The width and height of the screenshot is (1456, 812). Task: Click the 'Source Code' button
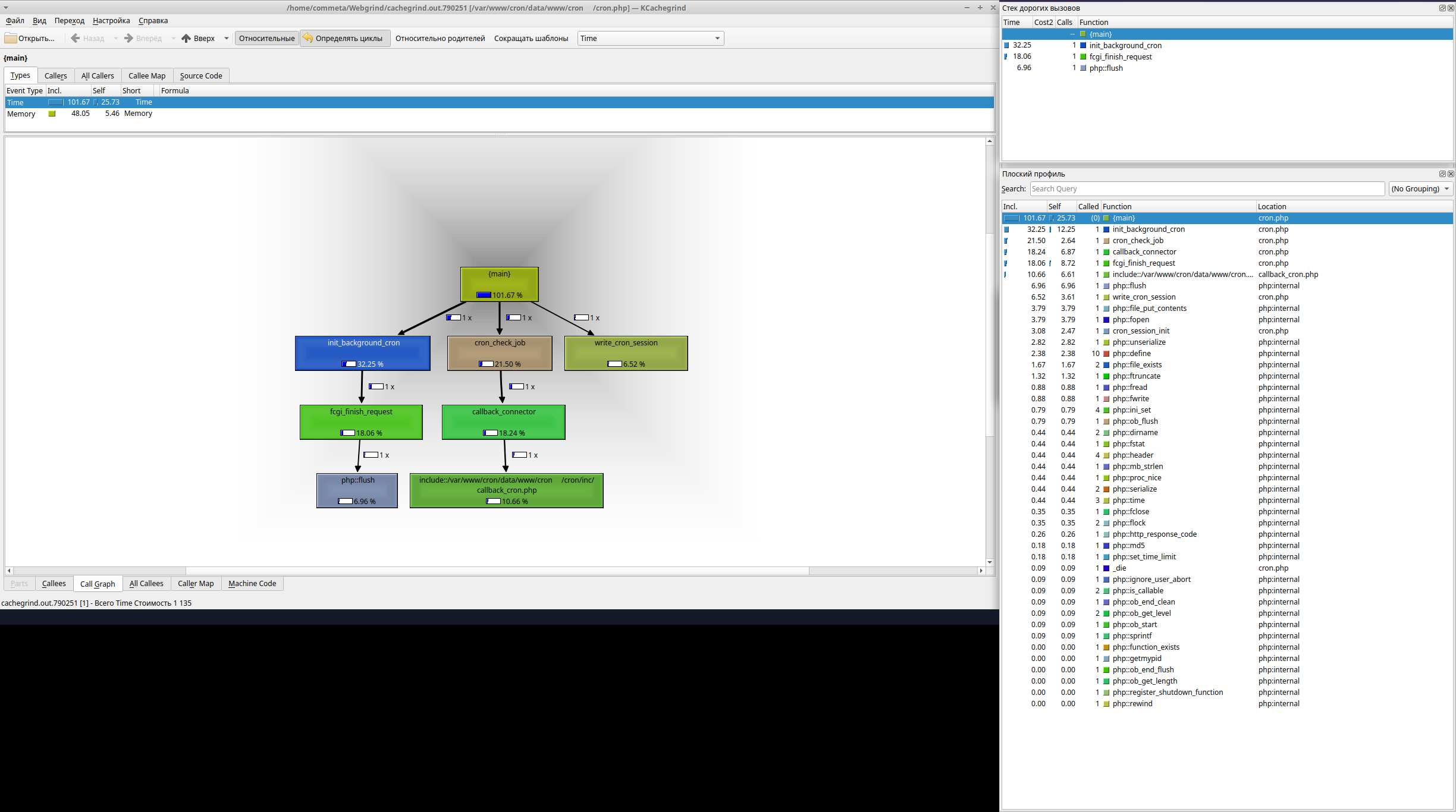pos(200,75)
